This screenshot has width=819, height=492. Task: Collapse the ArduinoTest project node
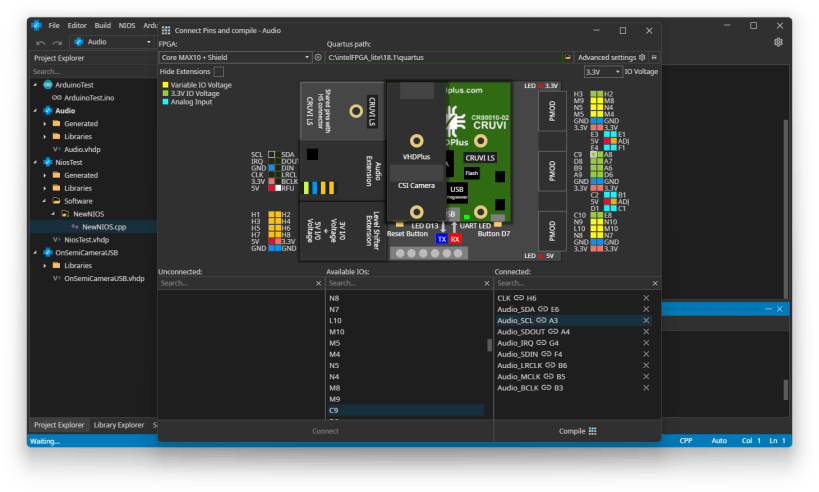coord(36,85)
